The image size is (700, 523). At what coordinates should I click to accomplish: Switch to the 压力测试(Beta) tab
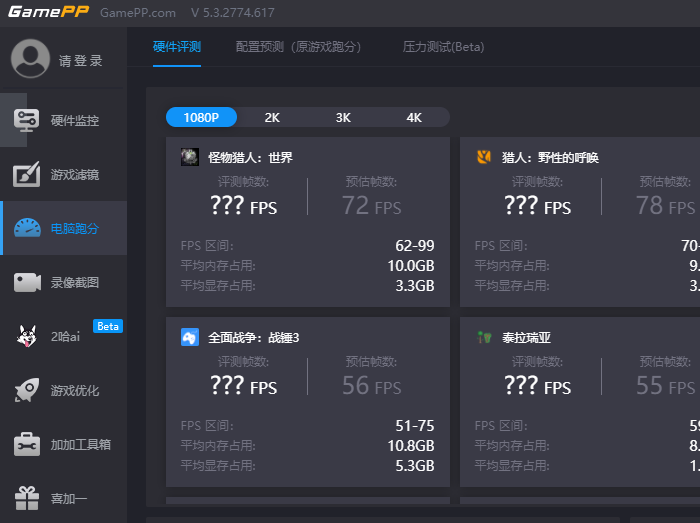click(443, 47)
